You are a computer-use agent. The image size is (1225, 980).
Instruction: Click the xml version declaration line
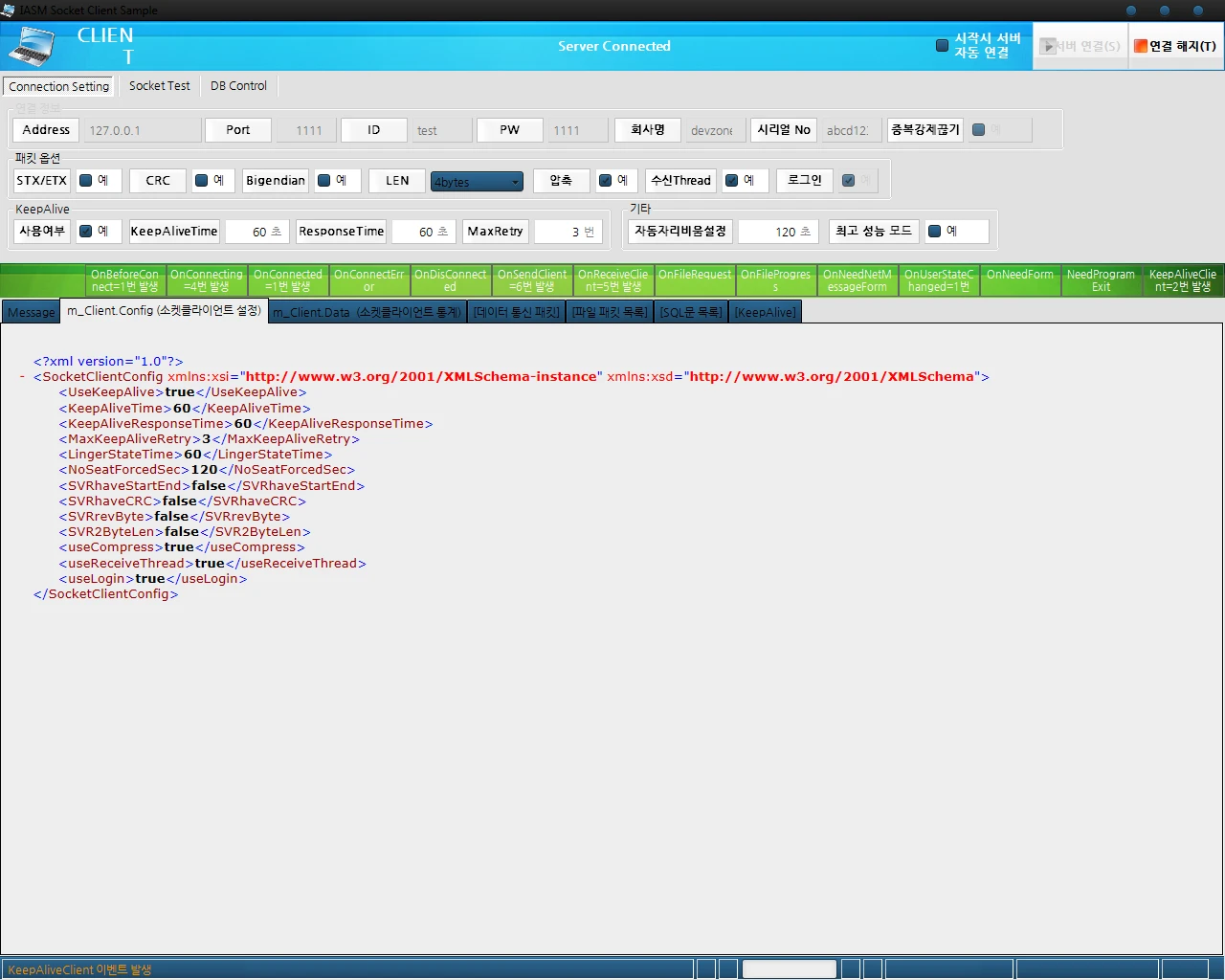tap(108, 362)
